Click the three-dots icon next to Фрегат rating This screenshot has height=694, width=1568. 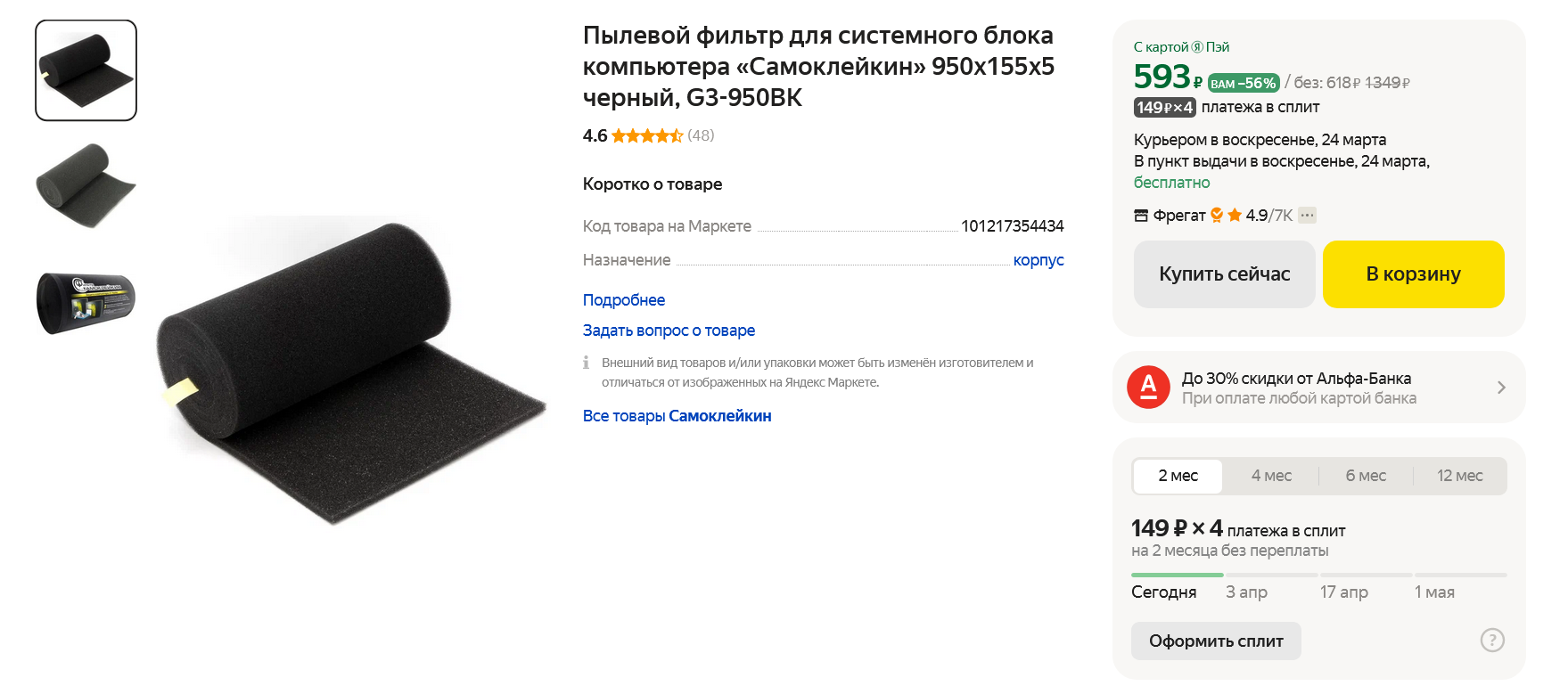pyautogui.click(x=1308, y=215)
